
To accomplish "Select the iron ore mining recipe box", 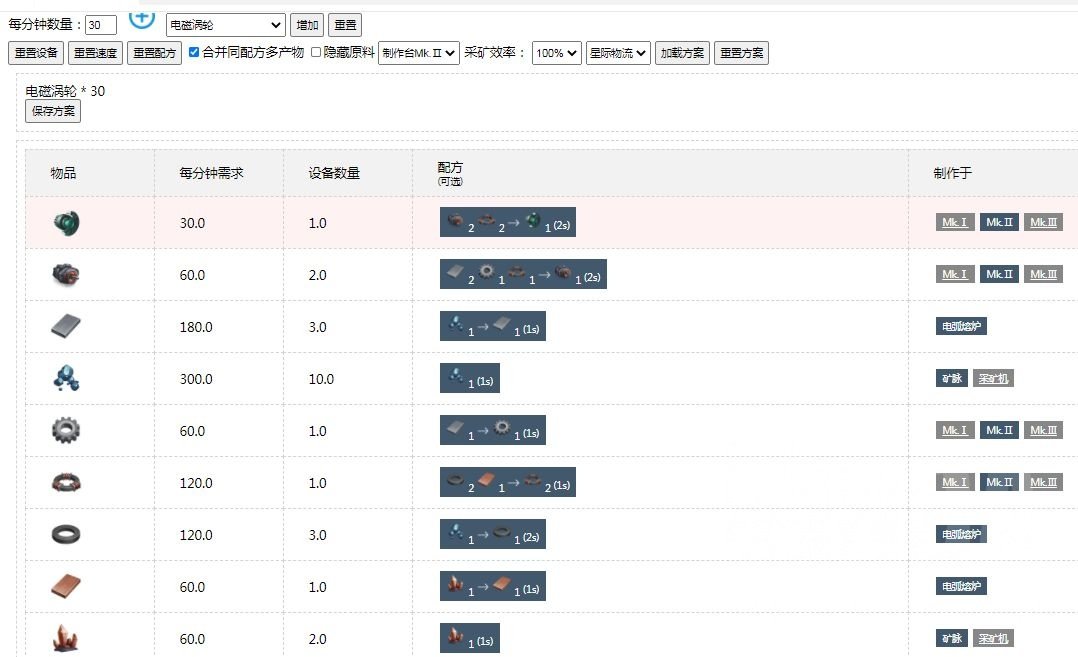I will point(470,379).
